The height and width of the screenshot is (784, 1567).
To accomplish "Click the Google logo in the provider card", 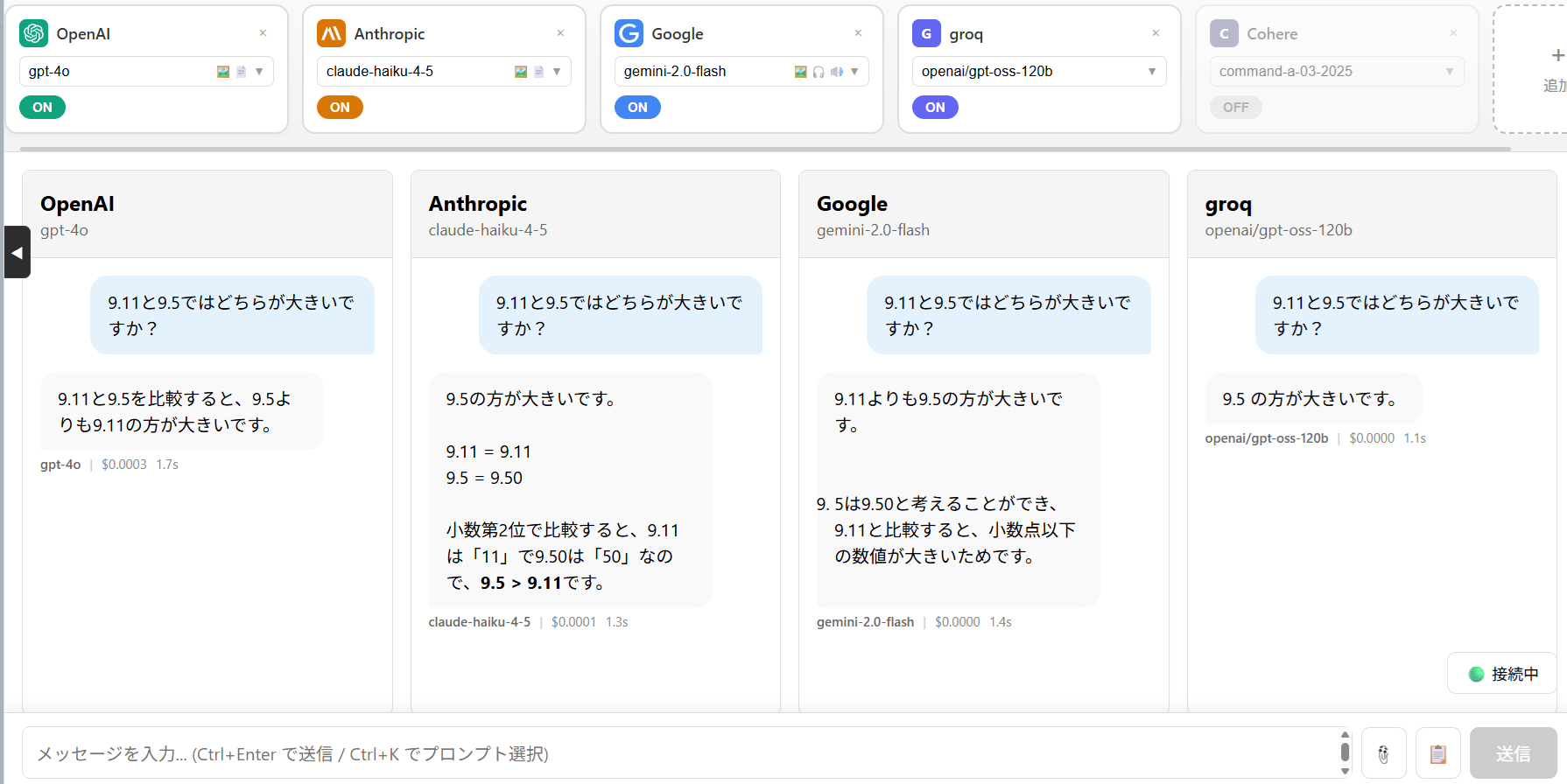I will [x=629, y=33].
